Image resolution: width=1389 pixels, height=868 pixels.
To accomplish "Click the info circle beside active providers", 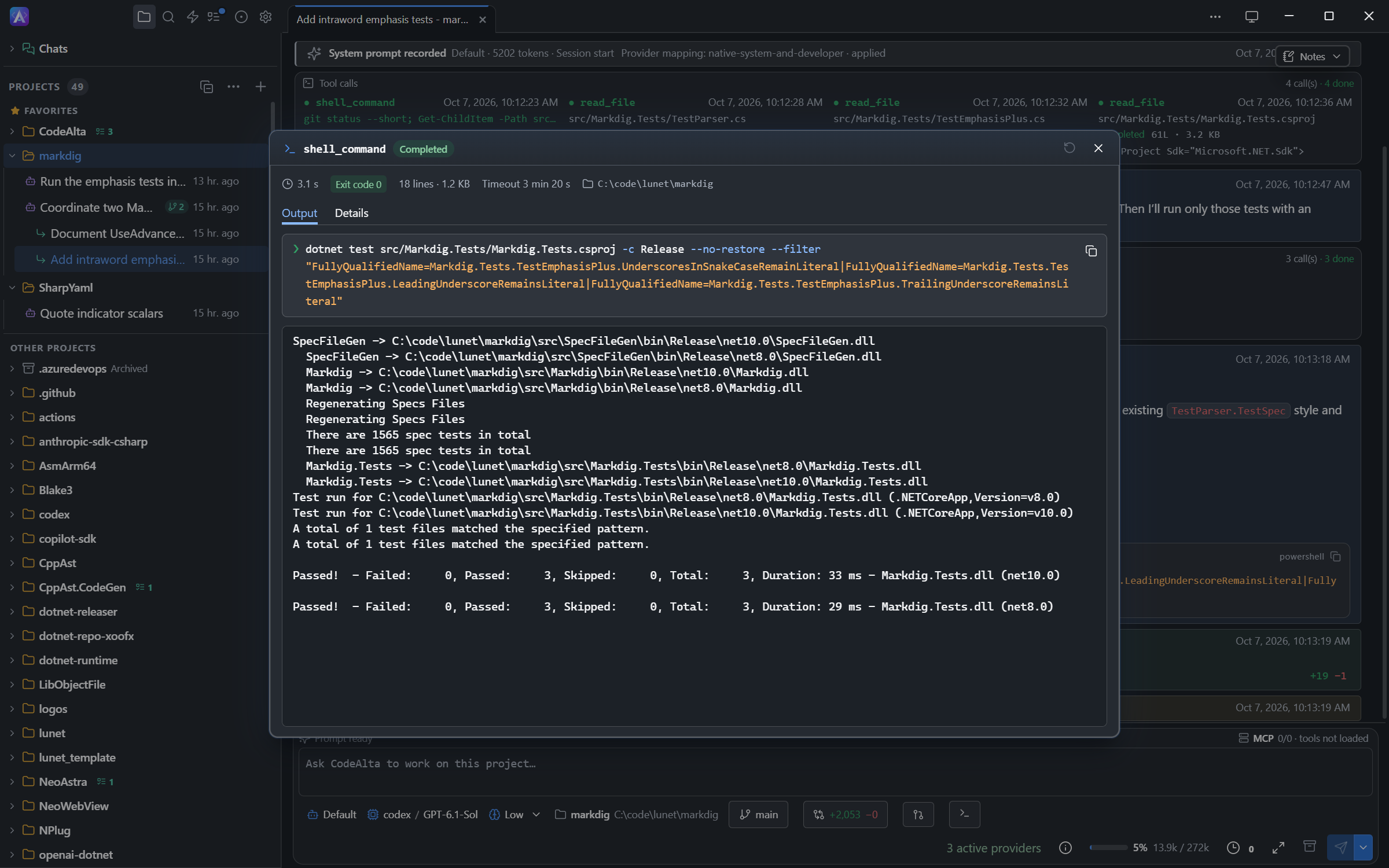I will click(x=1065, y=848).
